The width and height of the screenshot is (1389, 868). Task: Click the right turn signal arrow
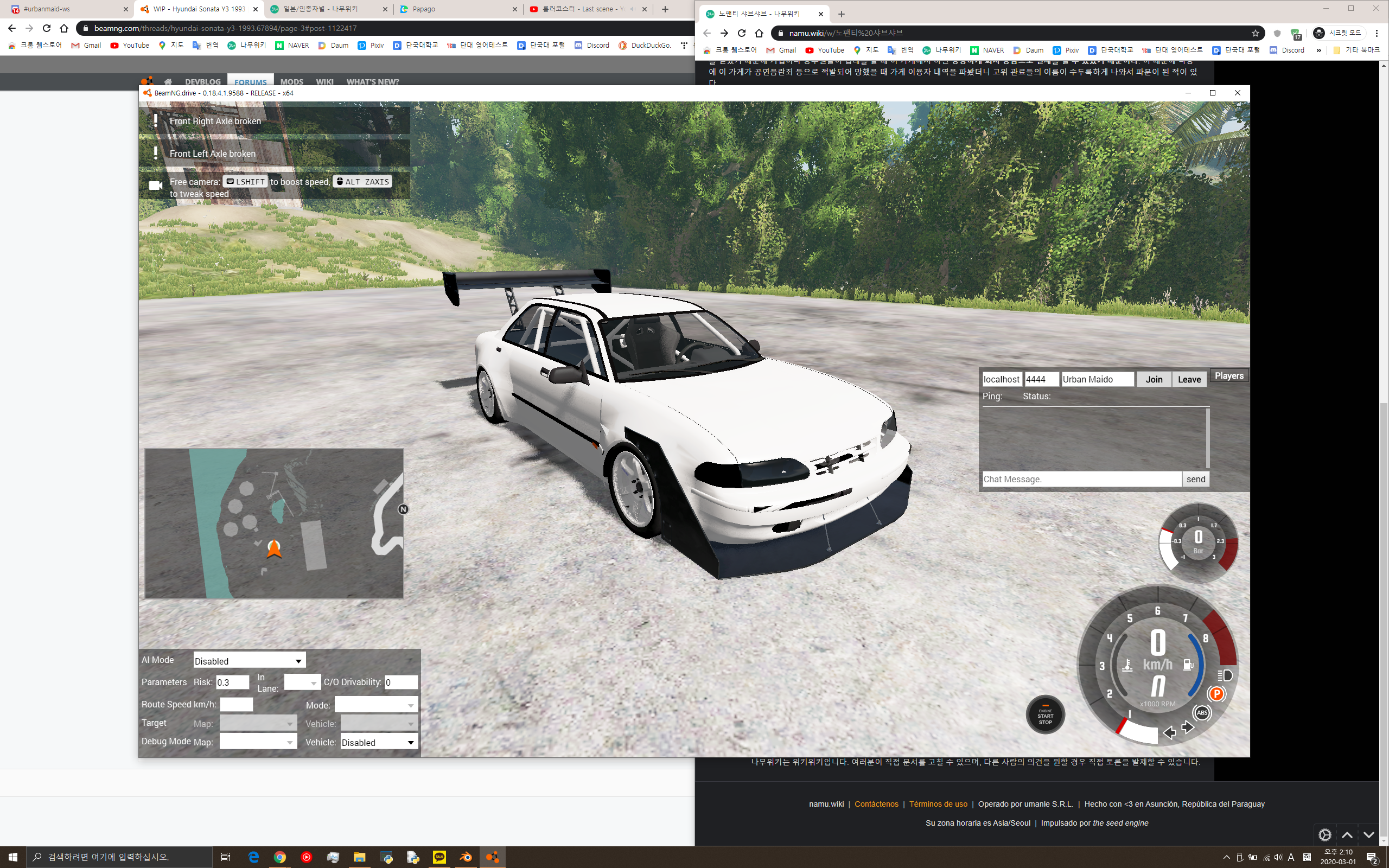click(1188, 727)
